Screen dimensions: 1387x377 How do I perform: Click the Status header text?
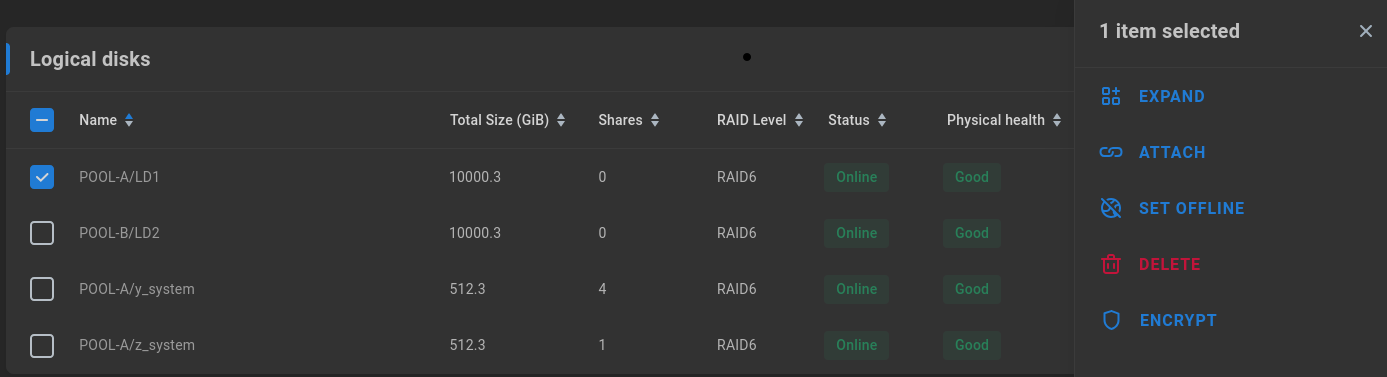pyautogui.click(x=849, y=120)
